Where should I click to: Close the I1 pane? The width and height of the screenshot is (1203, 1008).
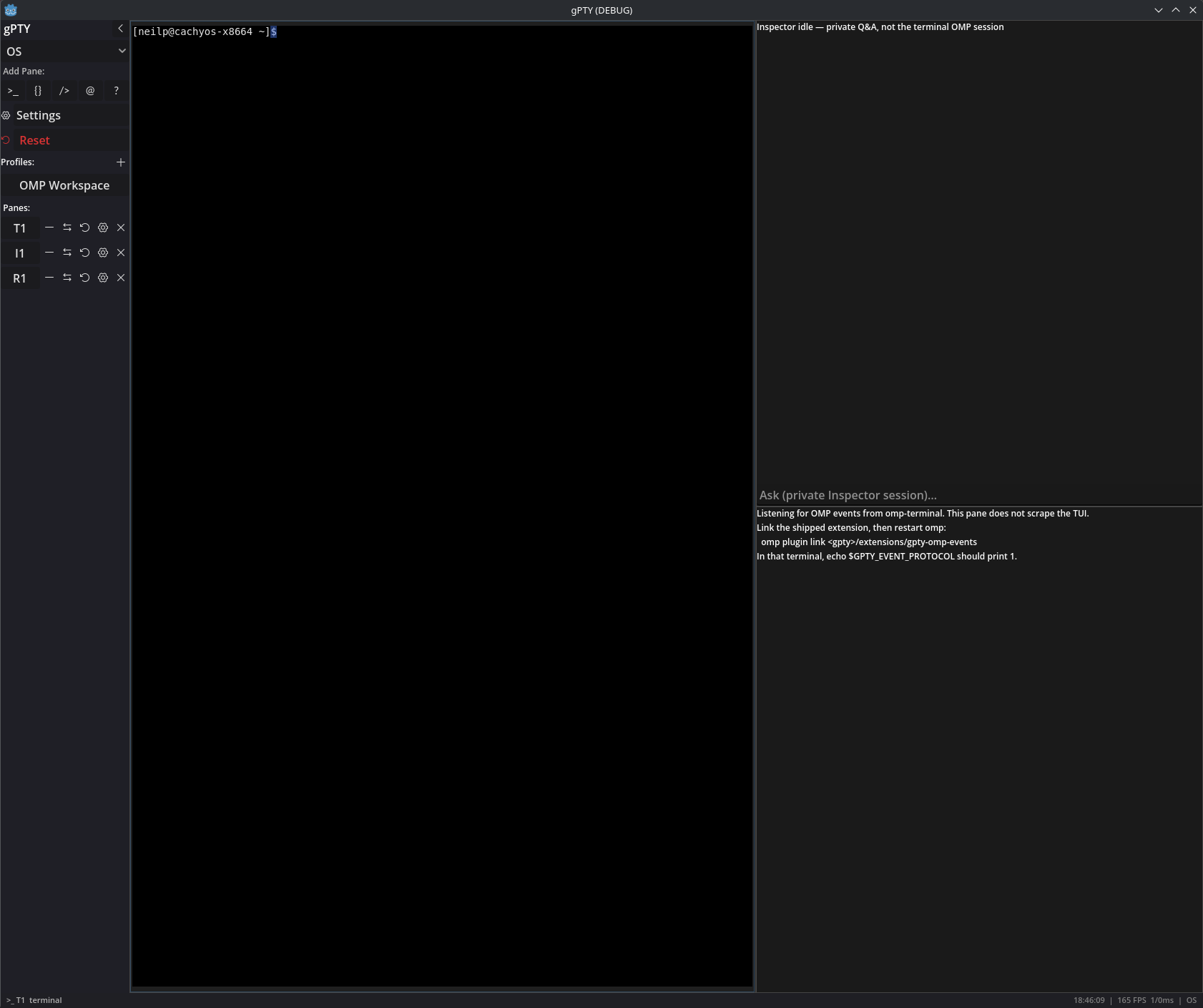point(121,253)
